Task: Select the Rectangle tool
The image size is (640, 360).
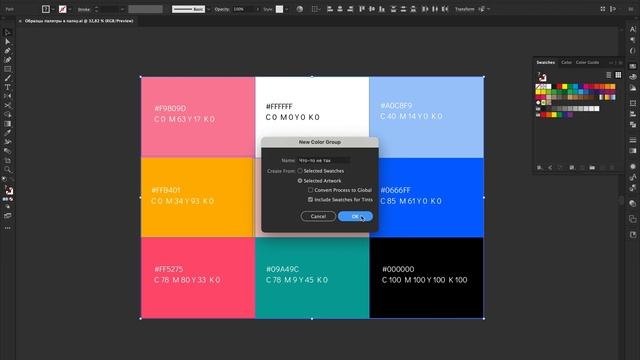Action: 7,69
